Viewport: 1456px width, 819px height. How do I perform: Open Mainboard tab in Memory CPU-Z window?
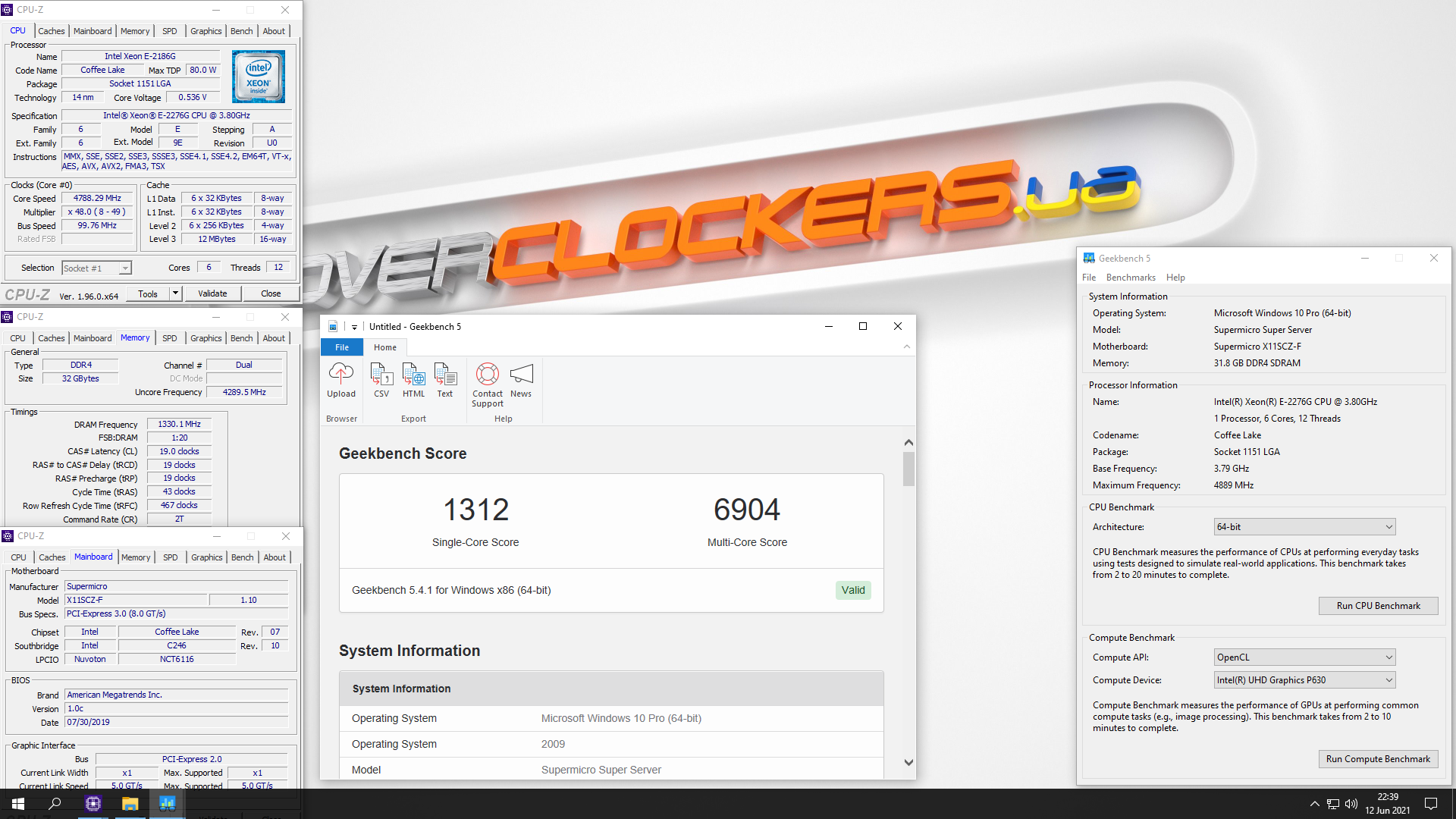(93, 338)
